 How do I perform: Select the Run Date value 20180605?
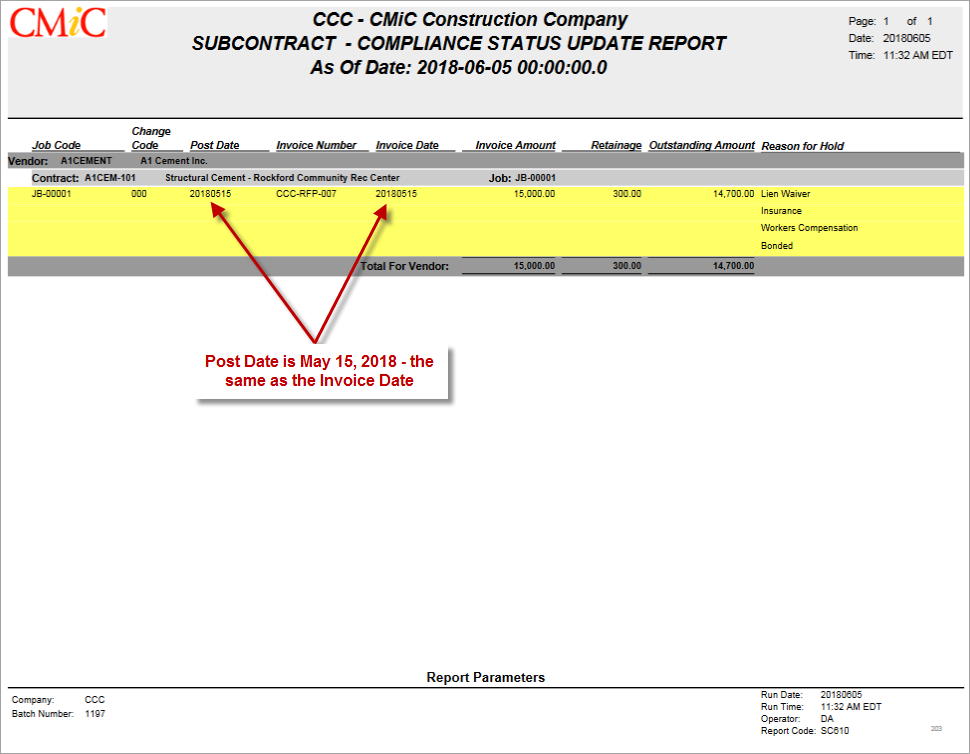coord(841,695)
